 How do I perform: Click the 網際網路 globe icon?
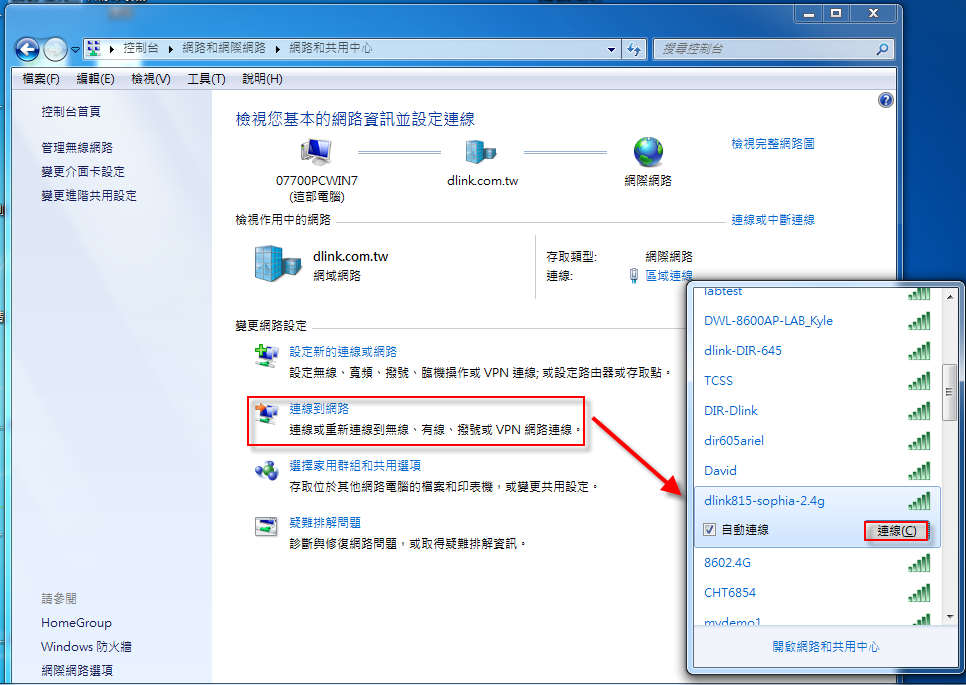(648, 152)
